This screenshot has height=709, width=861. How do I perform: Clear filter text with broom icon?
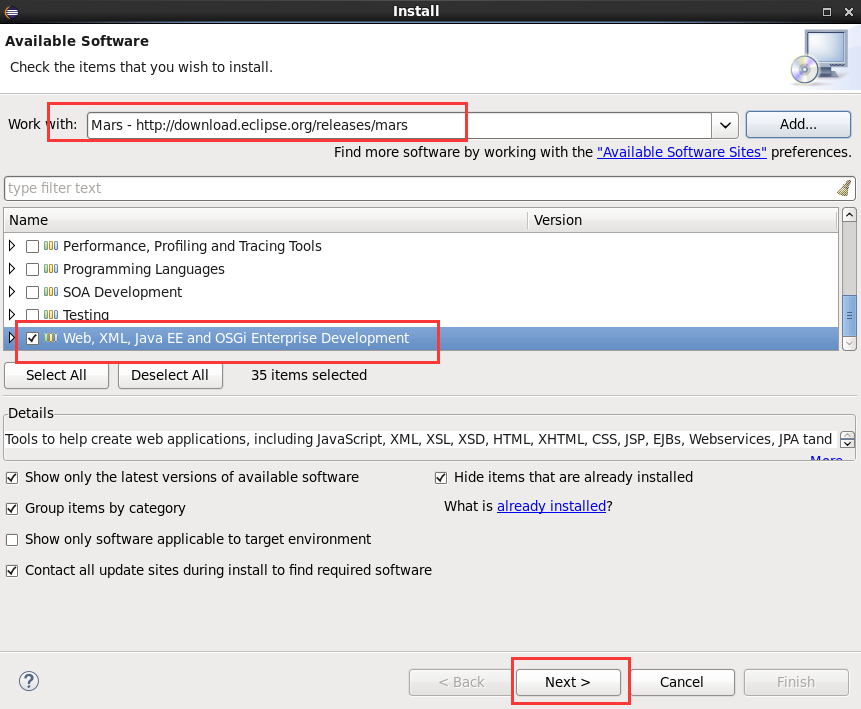coord(844,188)
